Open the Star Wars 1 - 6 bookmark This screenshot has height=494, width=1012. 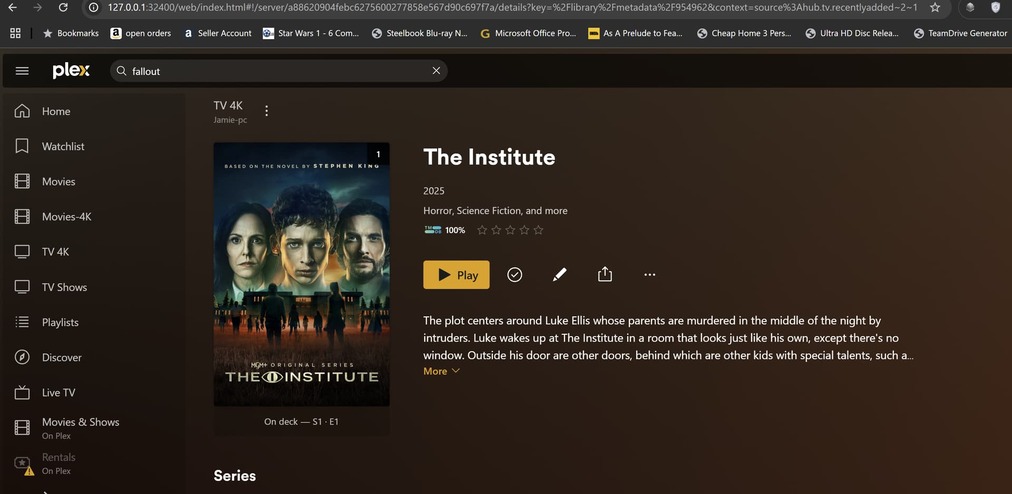(x=311, y=33)
